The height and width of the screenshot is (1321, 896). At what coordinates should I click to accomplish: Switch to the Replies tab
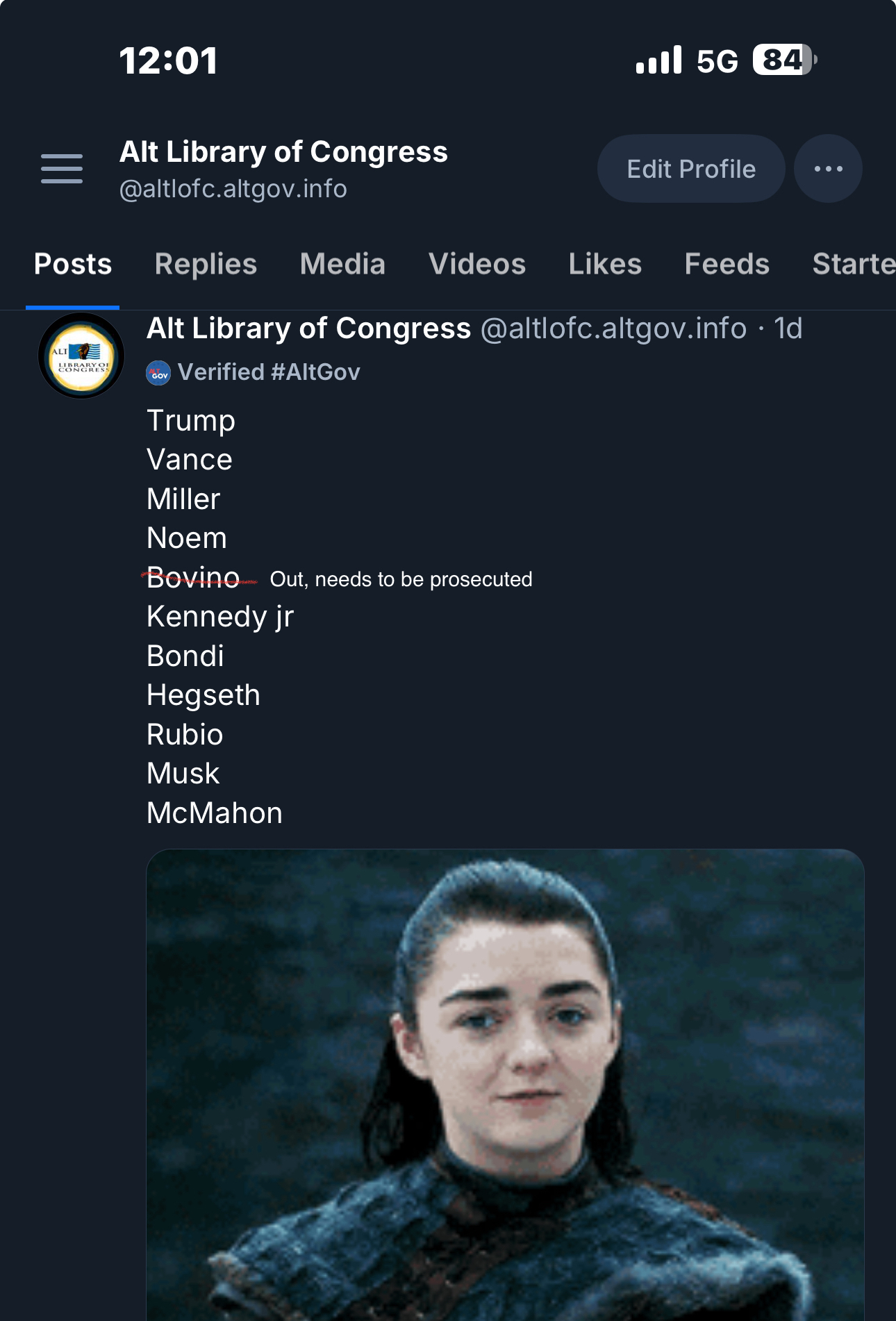206,265
